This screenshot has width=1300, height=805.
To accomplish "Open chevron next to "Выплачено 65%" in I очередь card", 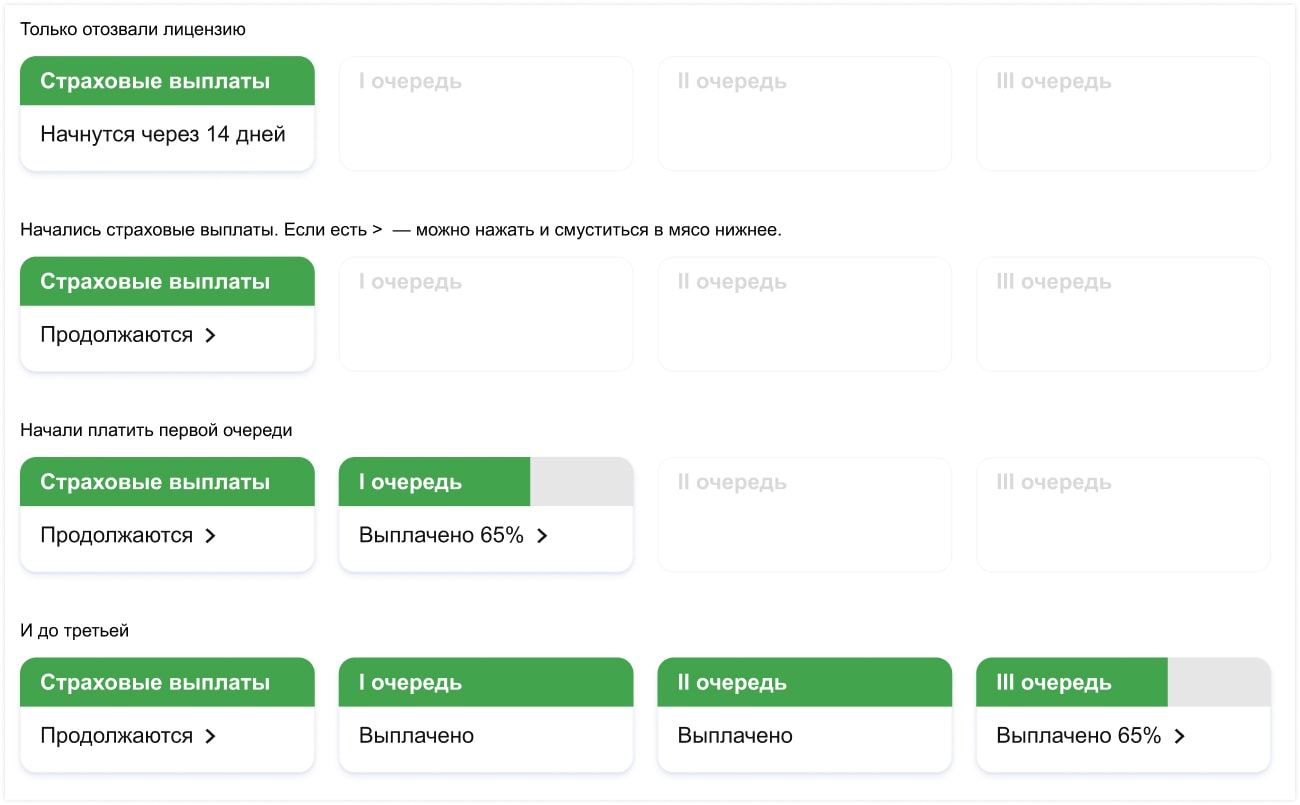I will (x=542, y=536).
